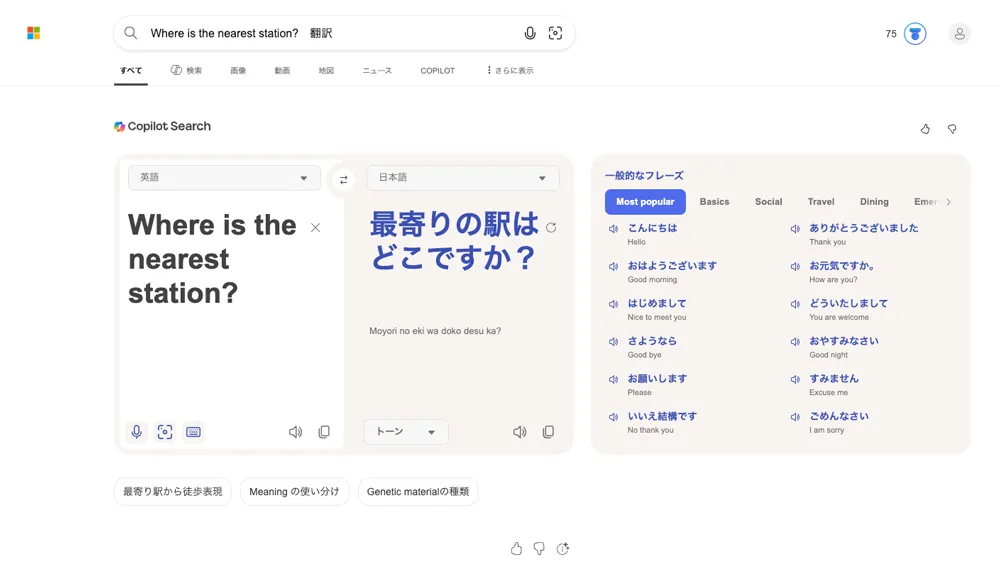The height and width of the screenshot is (563, 1000).
Task: Switch to the ニュース tab
Action: (x=377, y=70)
